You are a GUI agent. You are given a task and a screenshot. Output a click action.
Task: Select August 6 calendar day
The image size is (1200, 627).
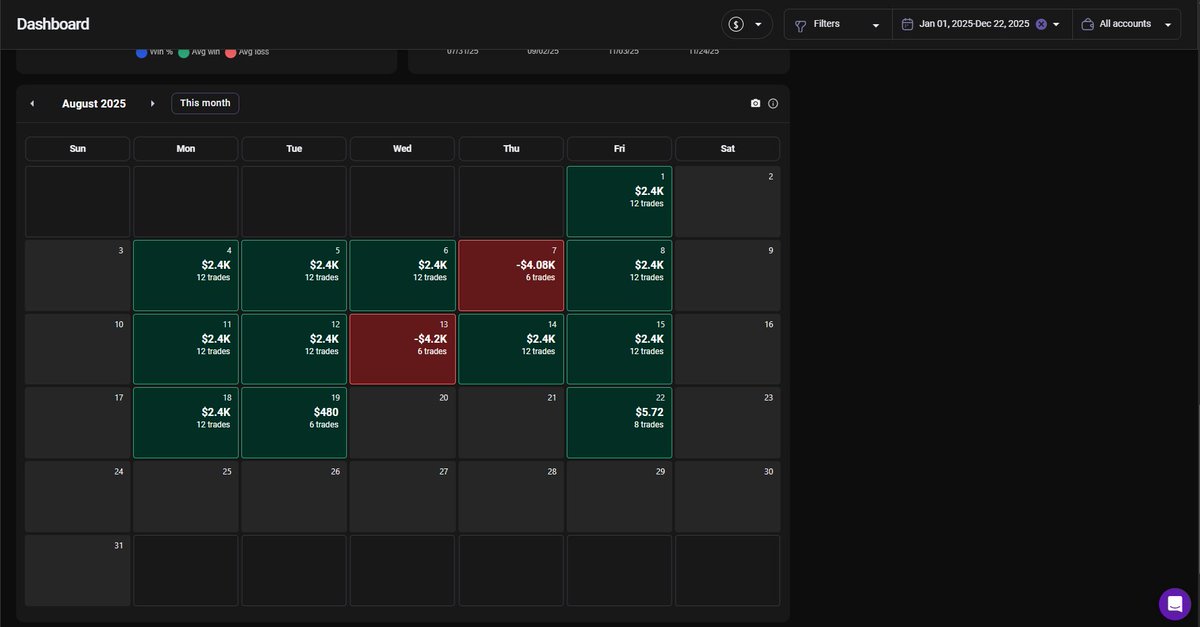(x=402, y=275)
